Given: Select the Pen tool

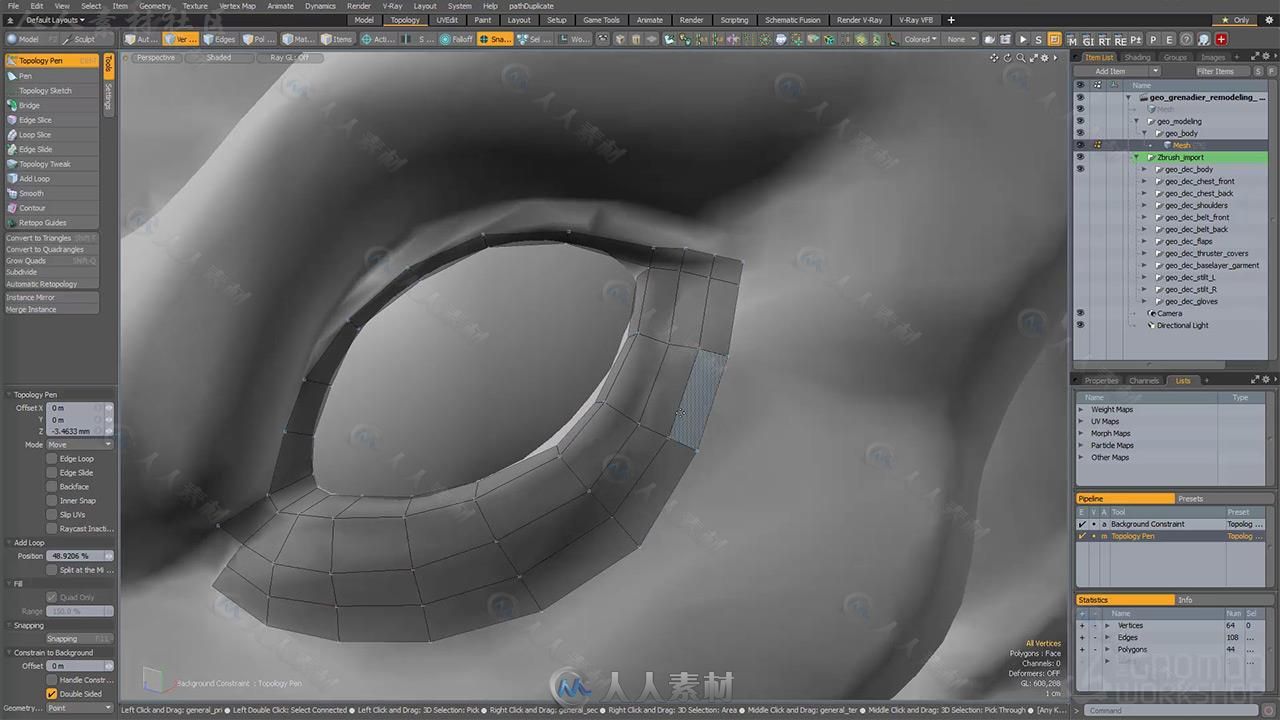Looking at the screenshot, I should 52,76.
